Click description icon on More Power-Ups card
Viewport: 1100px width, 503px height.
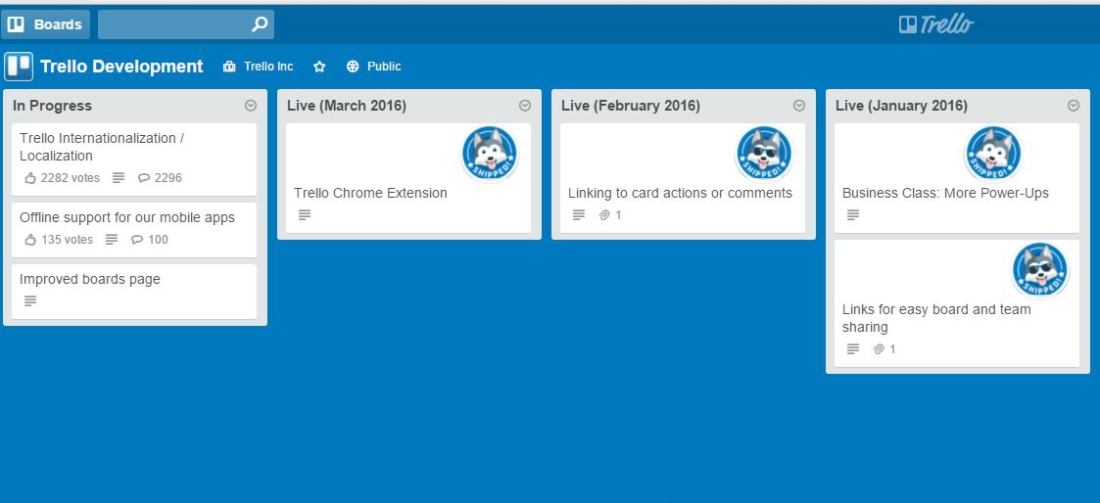click(x=853, y=215)
